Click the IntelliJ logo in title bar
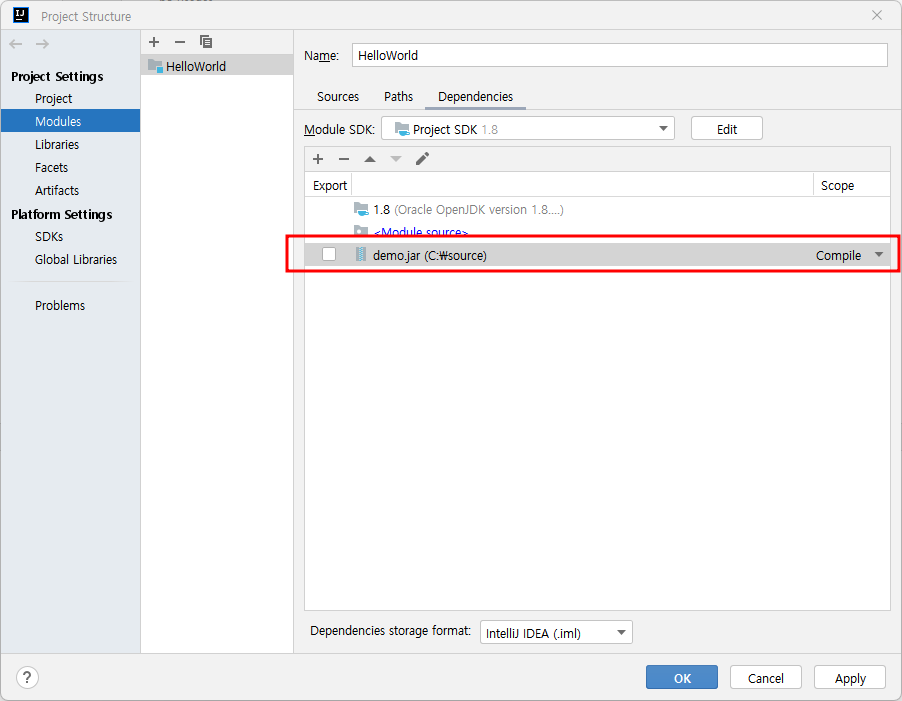902x701 pixels. coord(21,15)
